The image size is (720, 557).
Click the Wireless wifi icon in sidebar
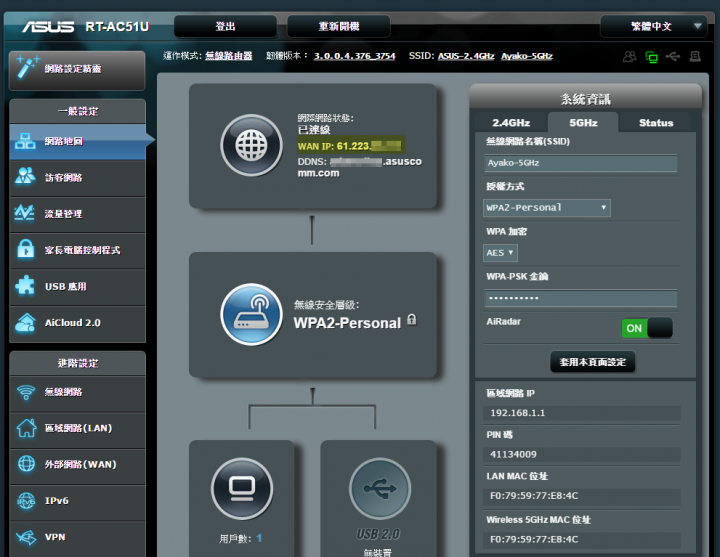coord(26,392)
